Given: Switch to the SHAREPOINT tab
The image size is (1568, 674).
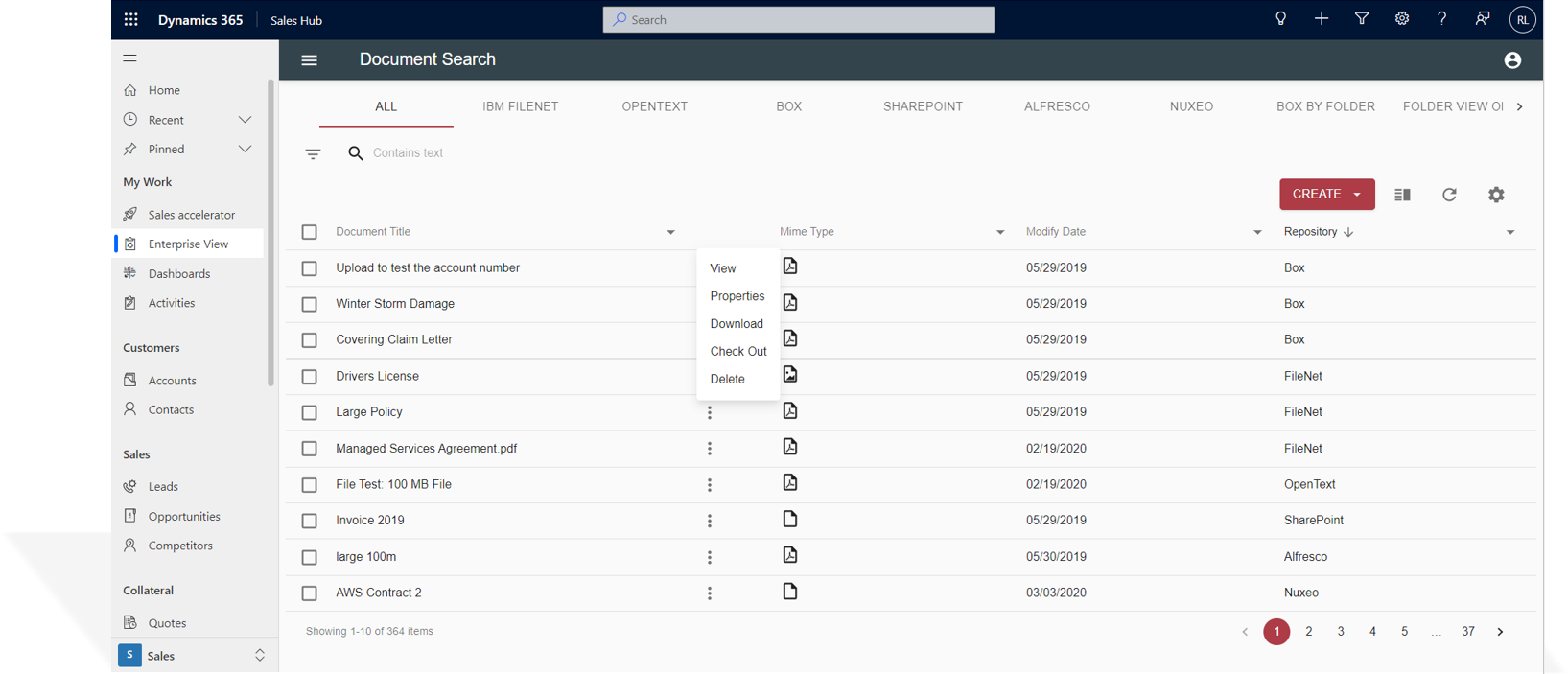Looking at the screenshot, I should click(x=923, y=106).
